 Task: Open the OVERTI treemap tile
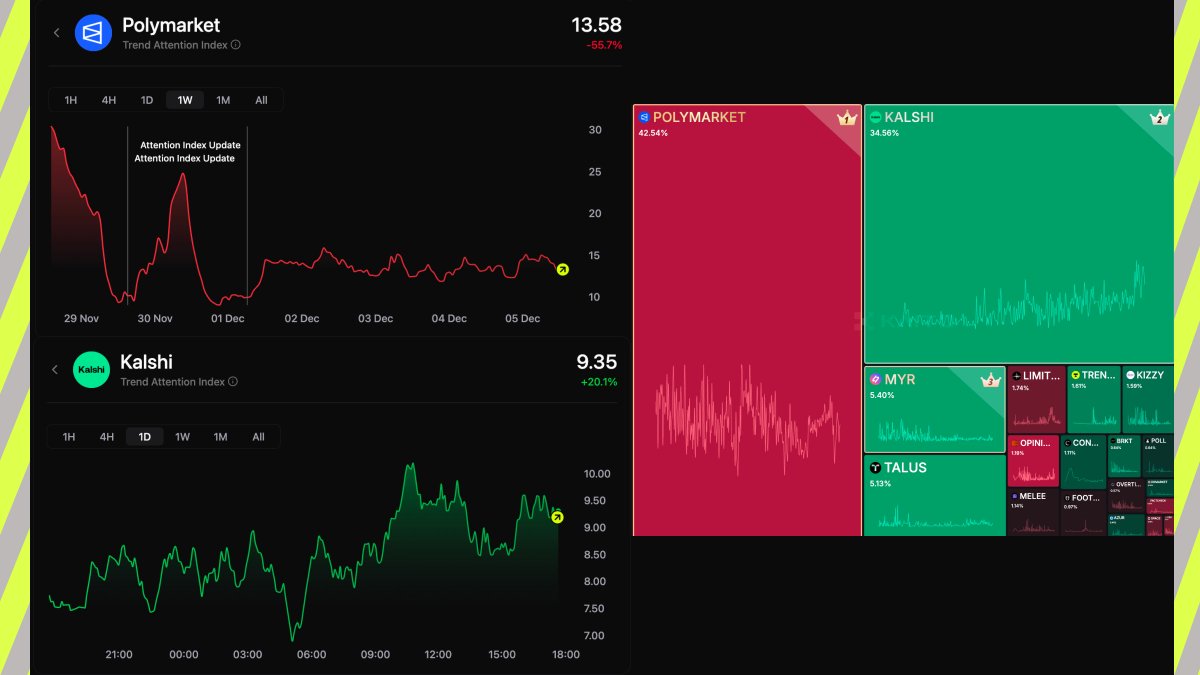pyautogui.click(x=1126, y=495)
